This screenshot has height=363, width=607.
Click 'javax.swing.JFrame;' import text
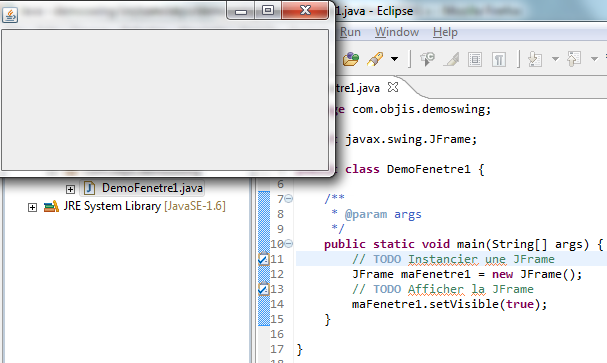pos(411,139)
